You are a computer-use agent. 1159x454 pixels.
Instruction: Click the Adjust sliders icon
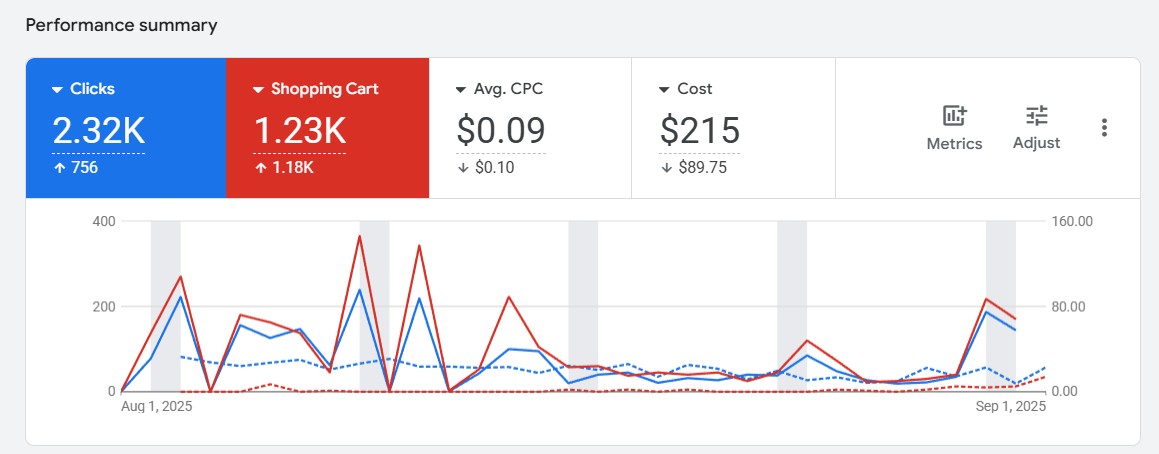pyautogui.click(x=1036, y=116)
